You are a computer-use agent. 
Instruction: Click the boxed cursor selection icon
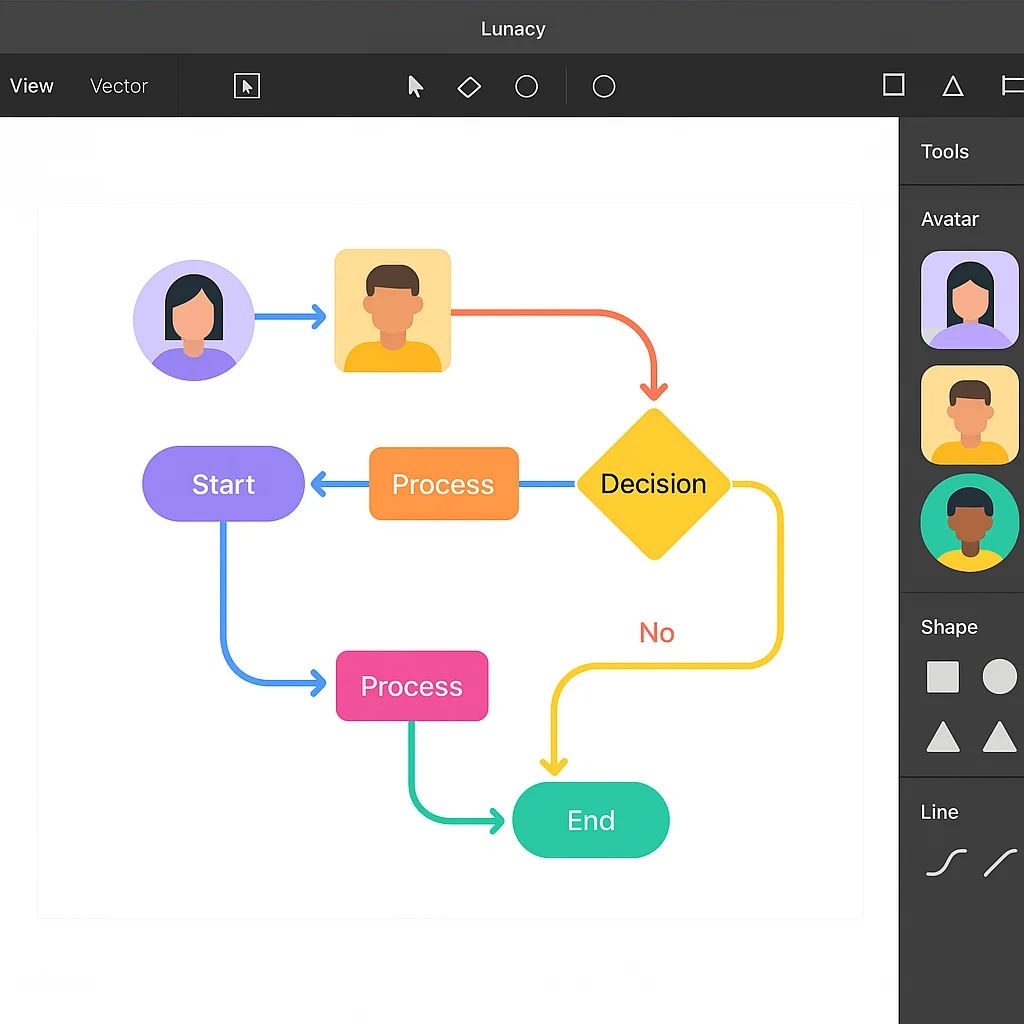pyautogui.click(x=246, y=86)
